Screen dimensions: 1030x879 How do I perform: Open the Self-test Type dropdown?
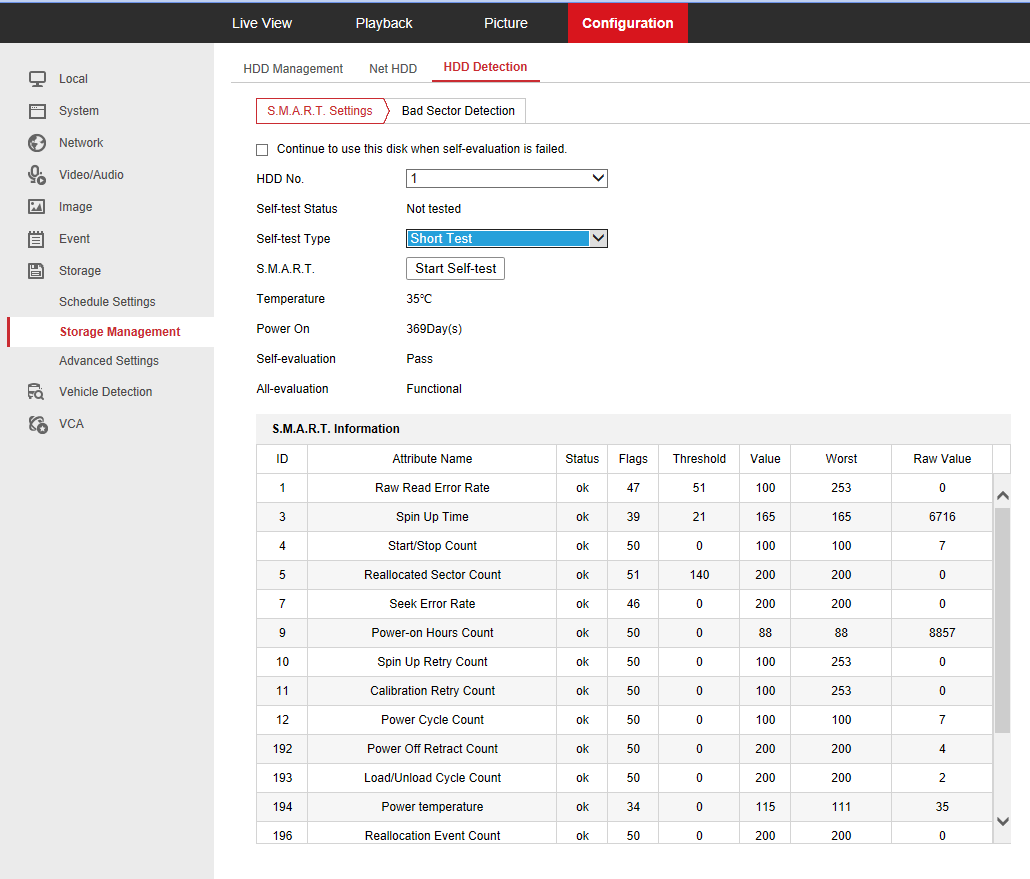tap(507, 239)
